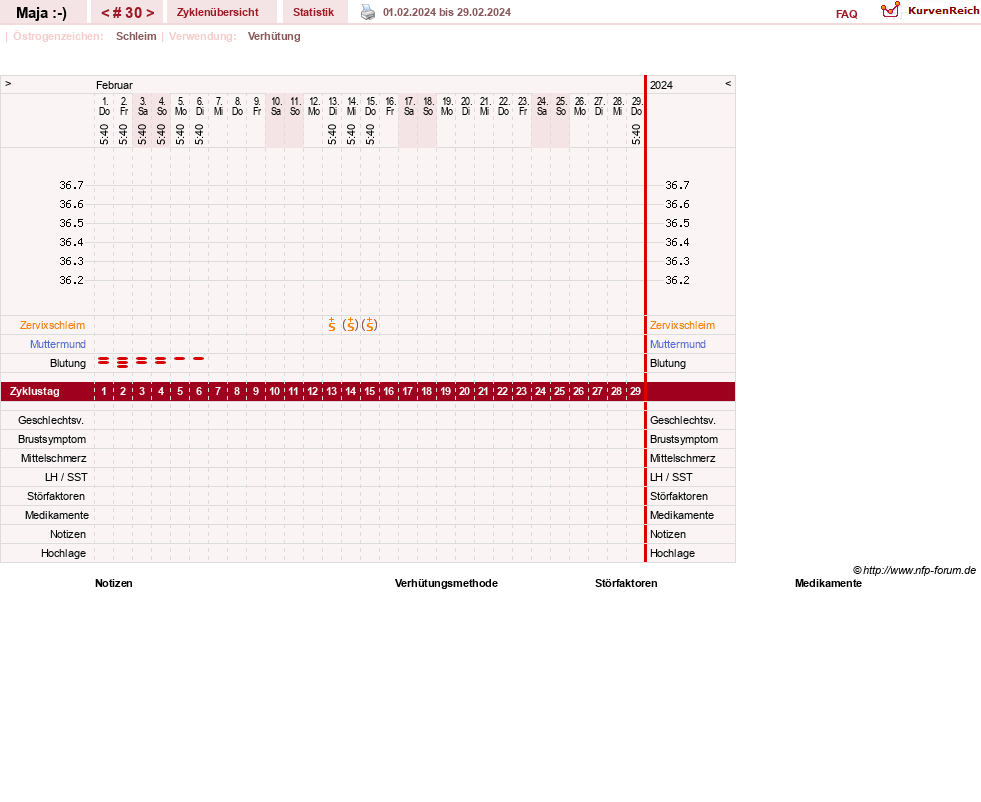Click the left Muttermund row label
The width and height of the screenshot is (981, 802).
[x=58, y=344]
